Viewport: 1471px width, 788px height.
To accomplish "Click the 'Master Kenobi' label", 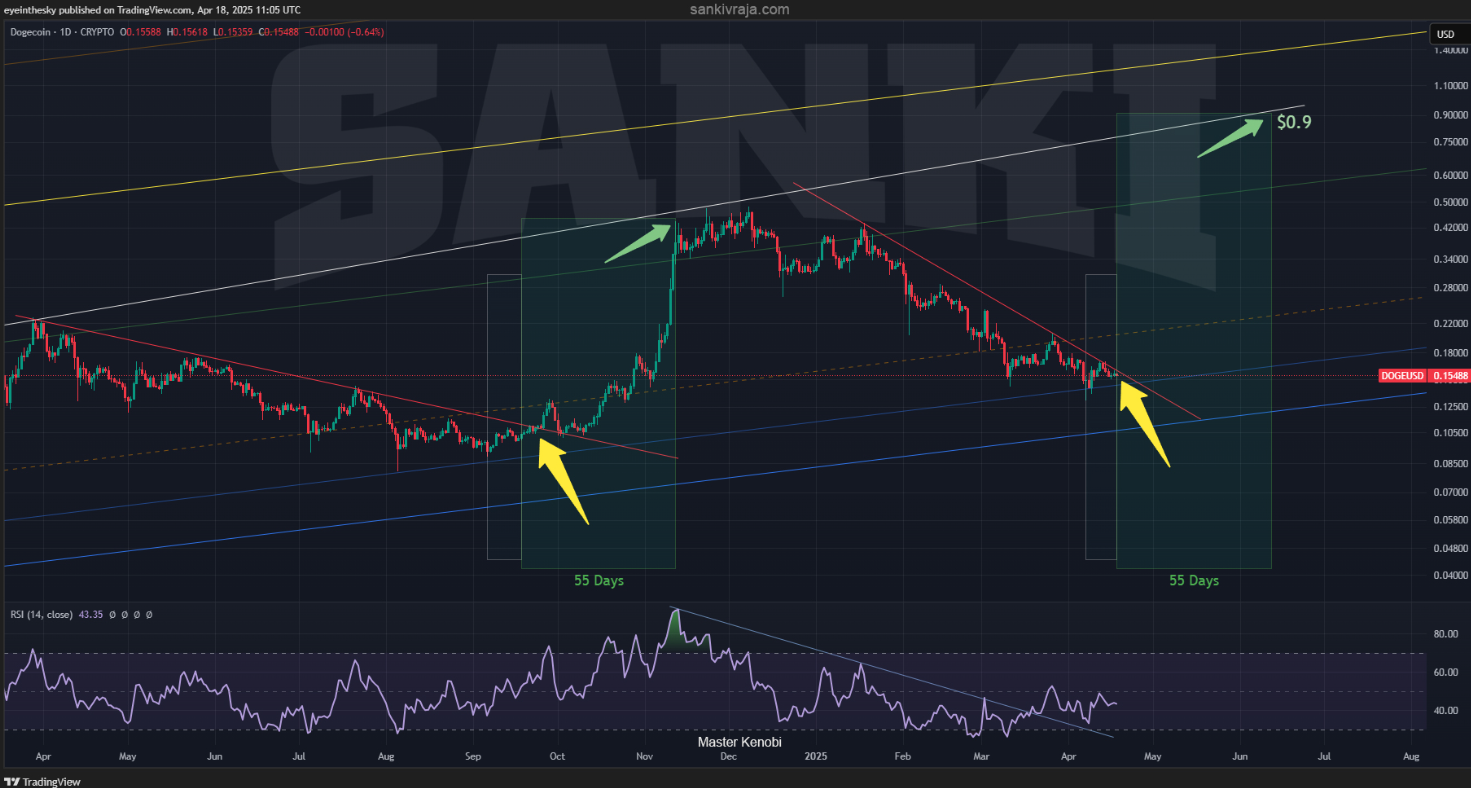I will tap(739, 743).
